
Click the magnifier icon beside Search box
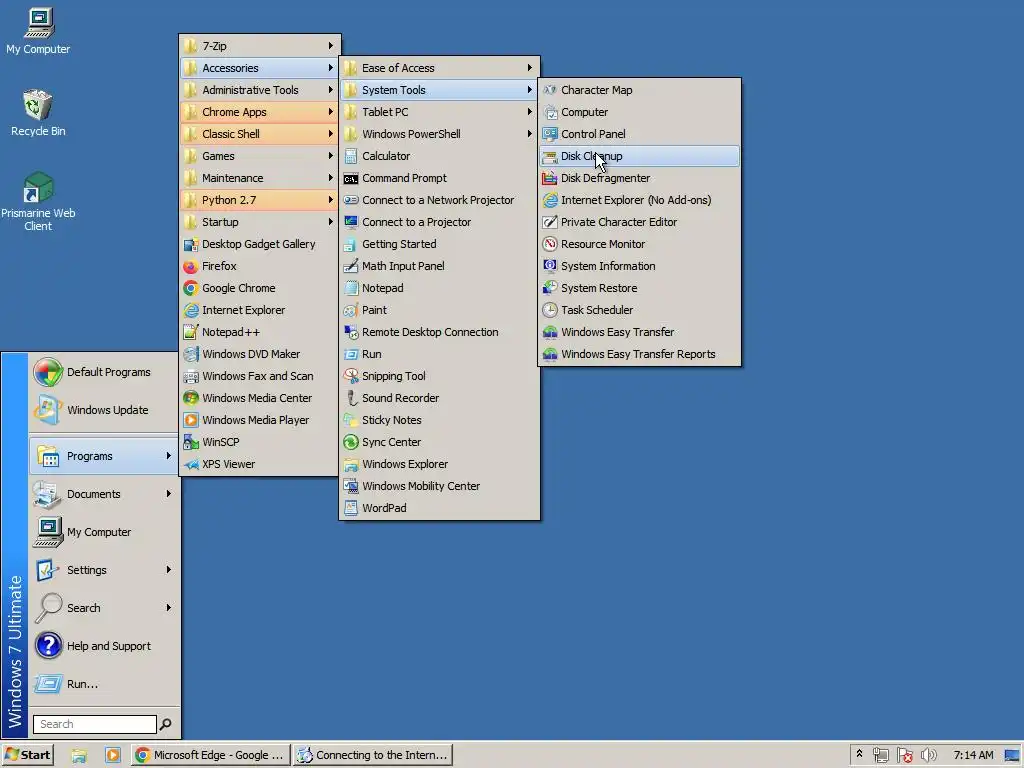coord(166,724)
